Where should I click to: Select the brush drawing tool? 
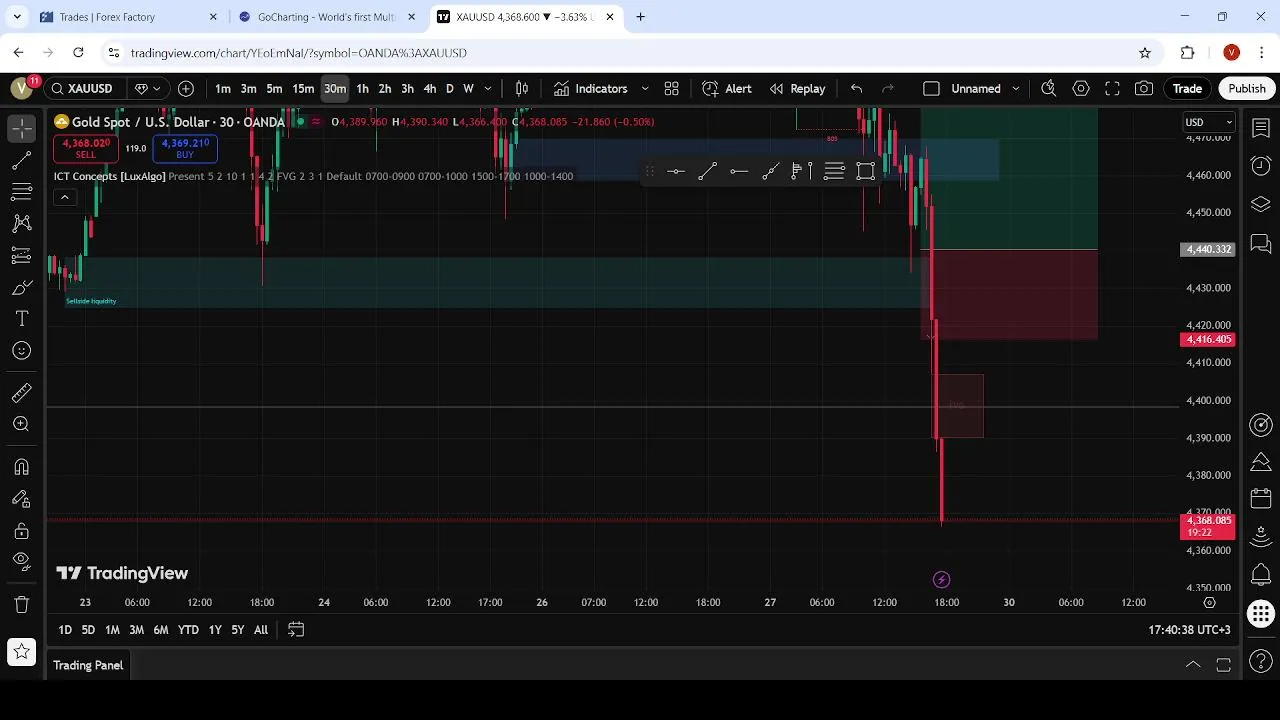(21, 288)
